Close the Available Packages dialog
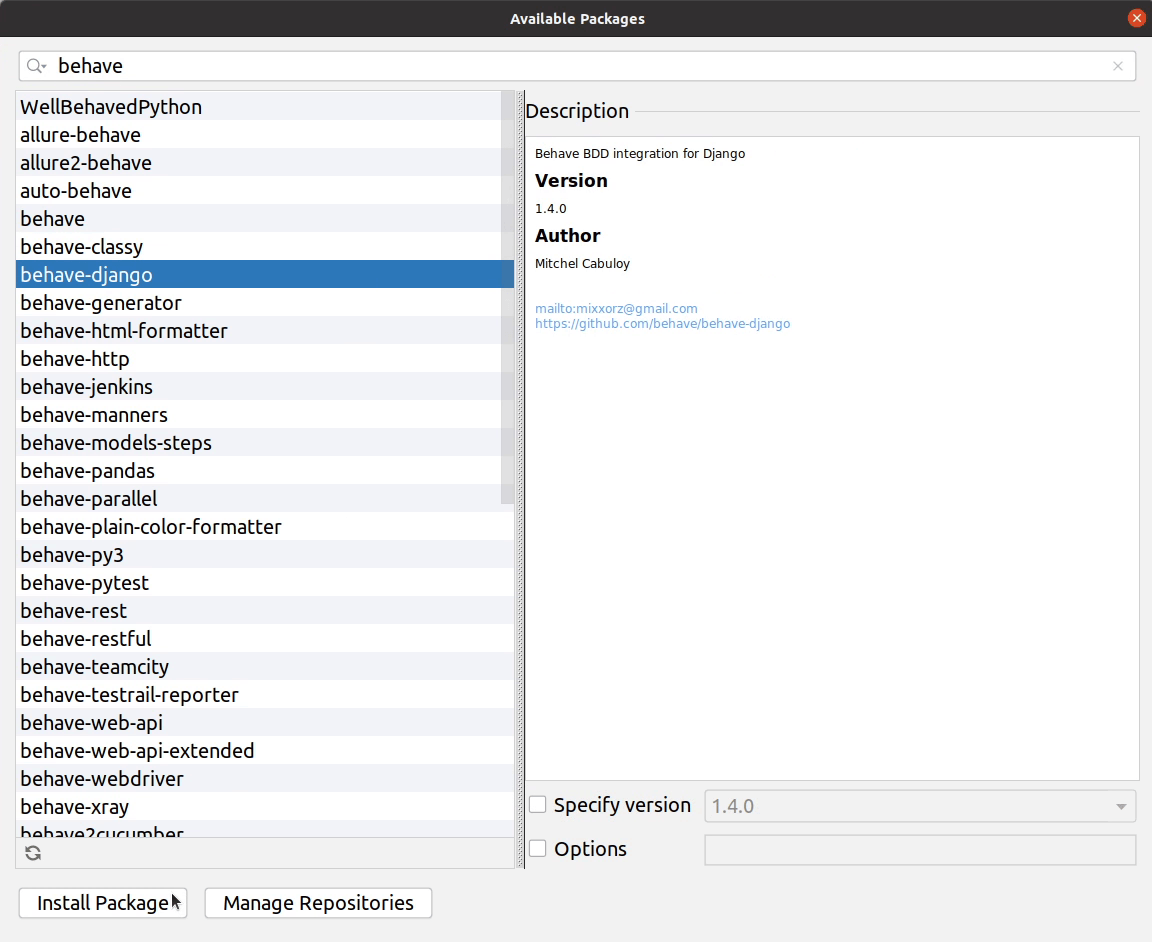The image size is (1152, 942). pos(1136,18)
